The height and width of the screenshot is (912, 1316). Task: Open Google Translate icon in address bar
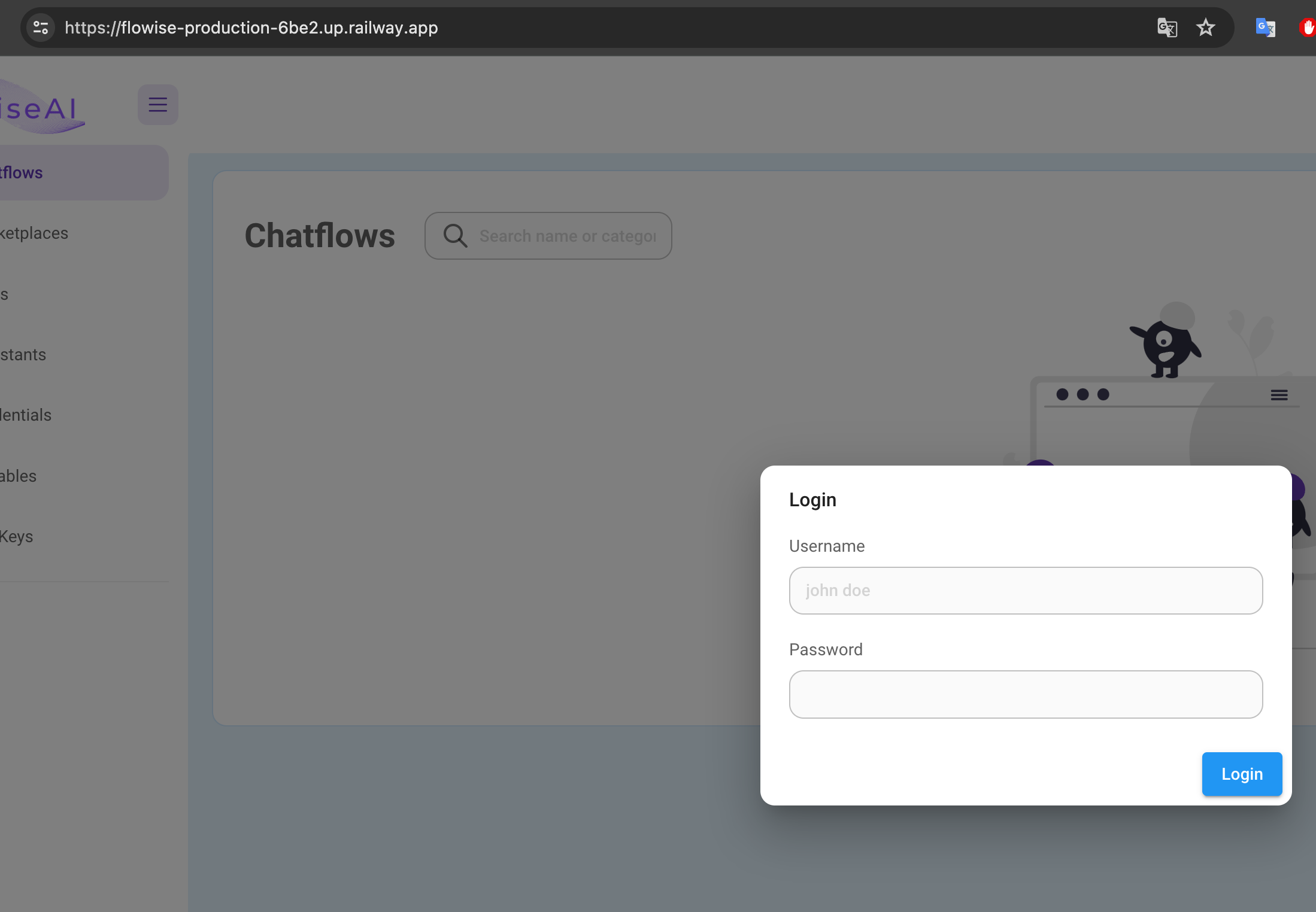[1167, 28]
